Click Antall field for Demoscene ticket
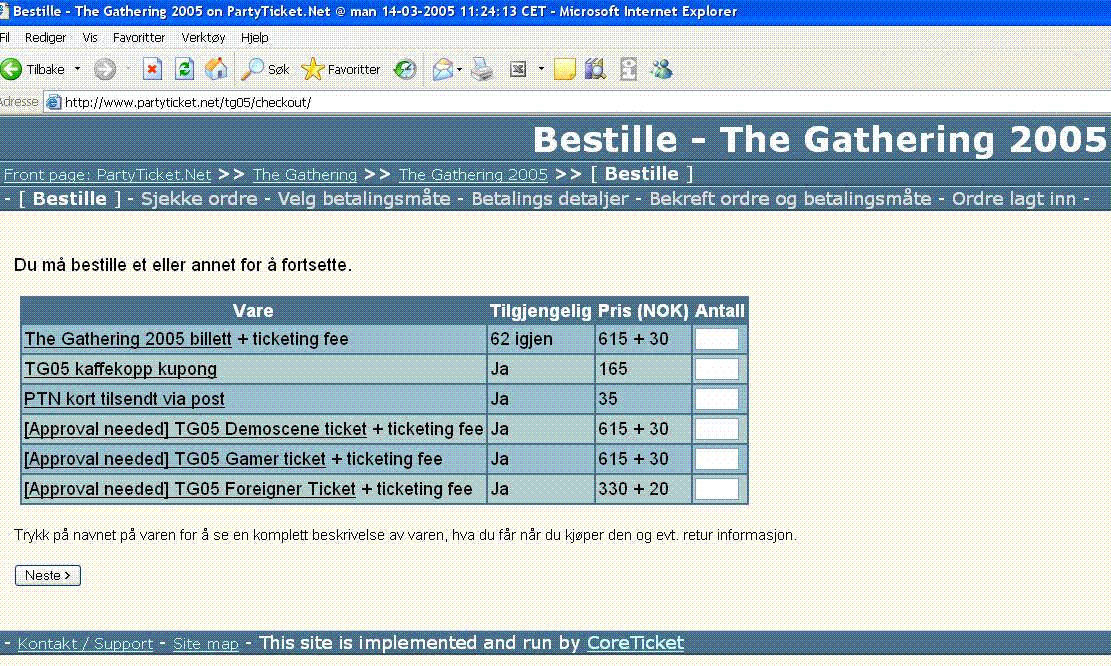This screenshot has height=666, width=1111. (x=717, y=429)
